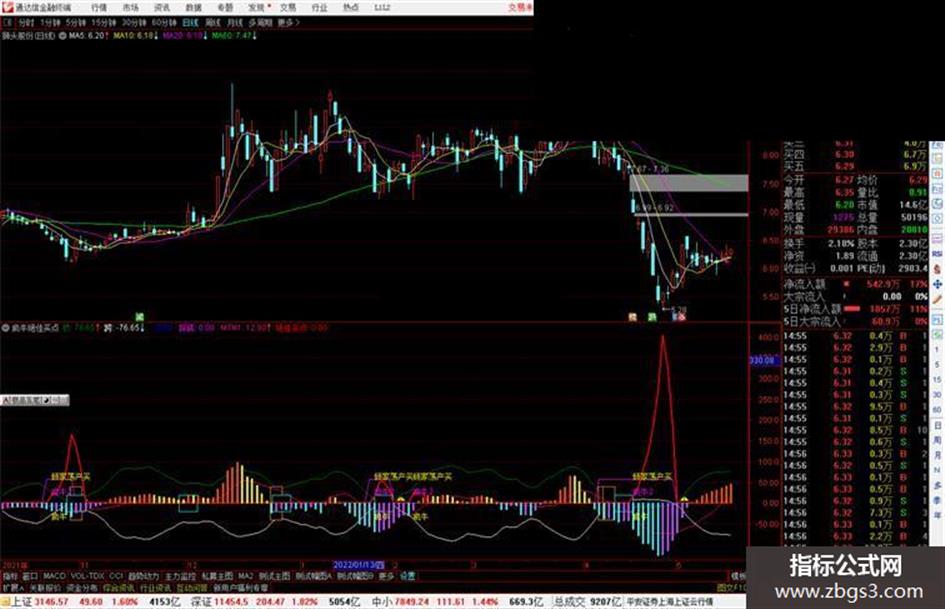Viewport: 945px width, 609px height.
Task: Open the 资金分布 tab
Action: [x=82, y=587]
